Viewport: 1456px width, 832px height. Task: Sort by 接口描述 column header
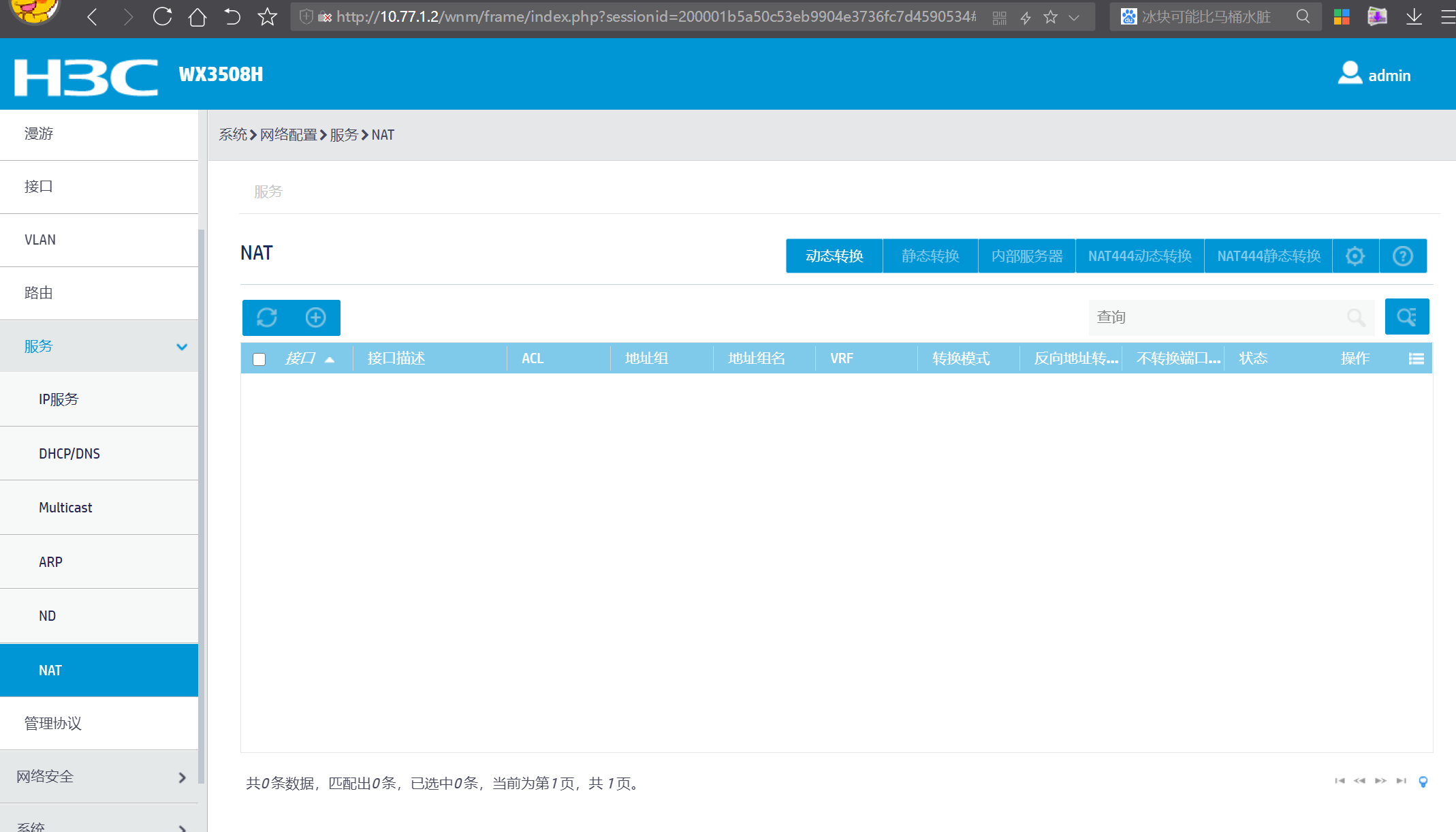click(396, 358)
